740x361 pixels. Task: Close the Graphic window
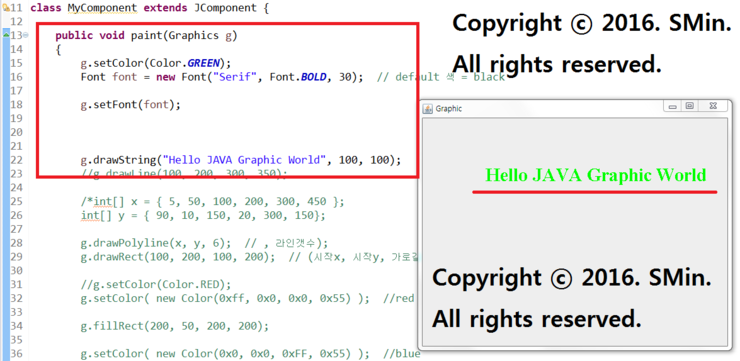click(x=713, y=107)
